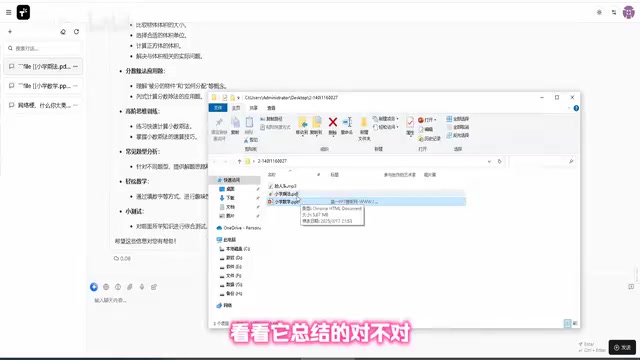The height and width of the screenshot is (360, 640).
Task: Click Select none in Explorer ribbon
Action: (x=458, y=127)
